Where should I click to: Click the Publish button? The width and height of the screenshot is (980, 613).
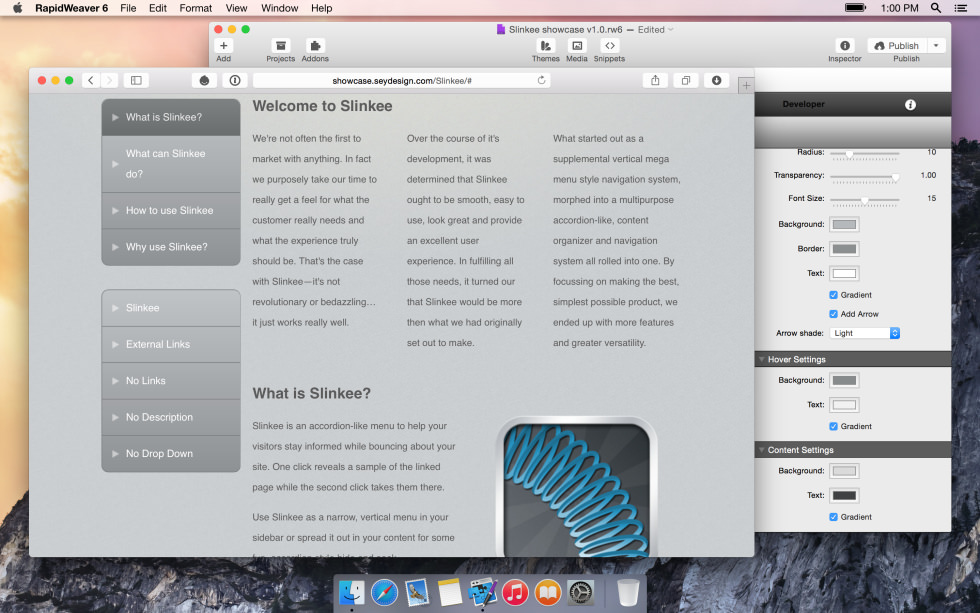(x=897, y=46)
